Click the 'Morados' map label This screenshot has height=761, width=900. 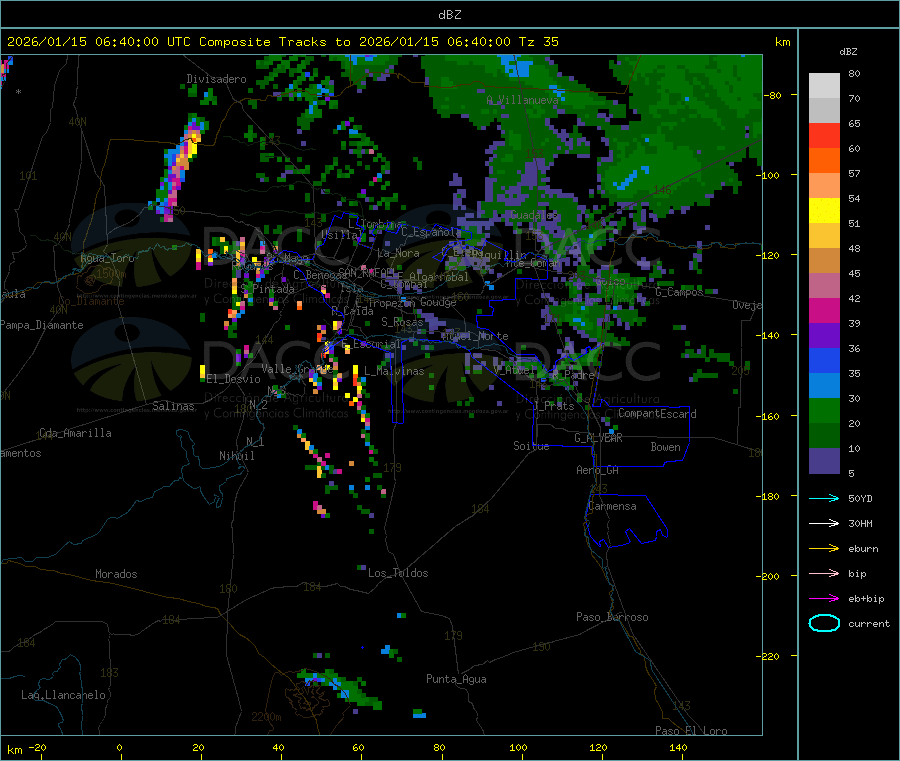coord(116,574)
